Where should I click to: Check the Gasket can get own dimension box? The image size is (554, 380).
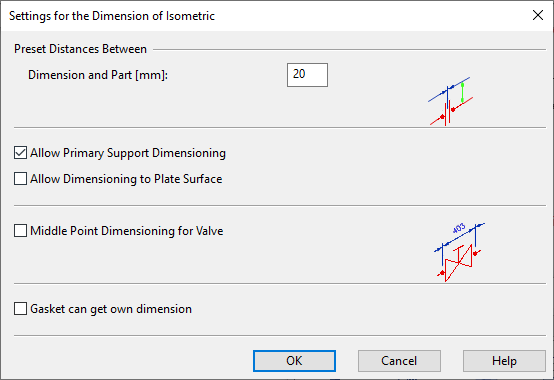[20, 309]
